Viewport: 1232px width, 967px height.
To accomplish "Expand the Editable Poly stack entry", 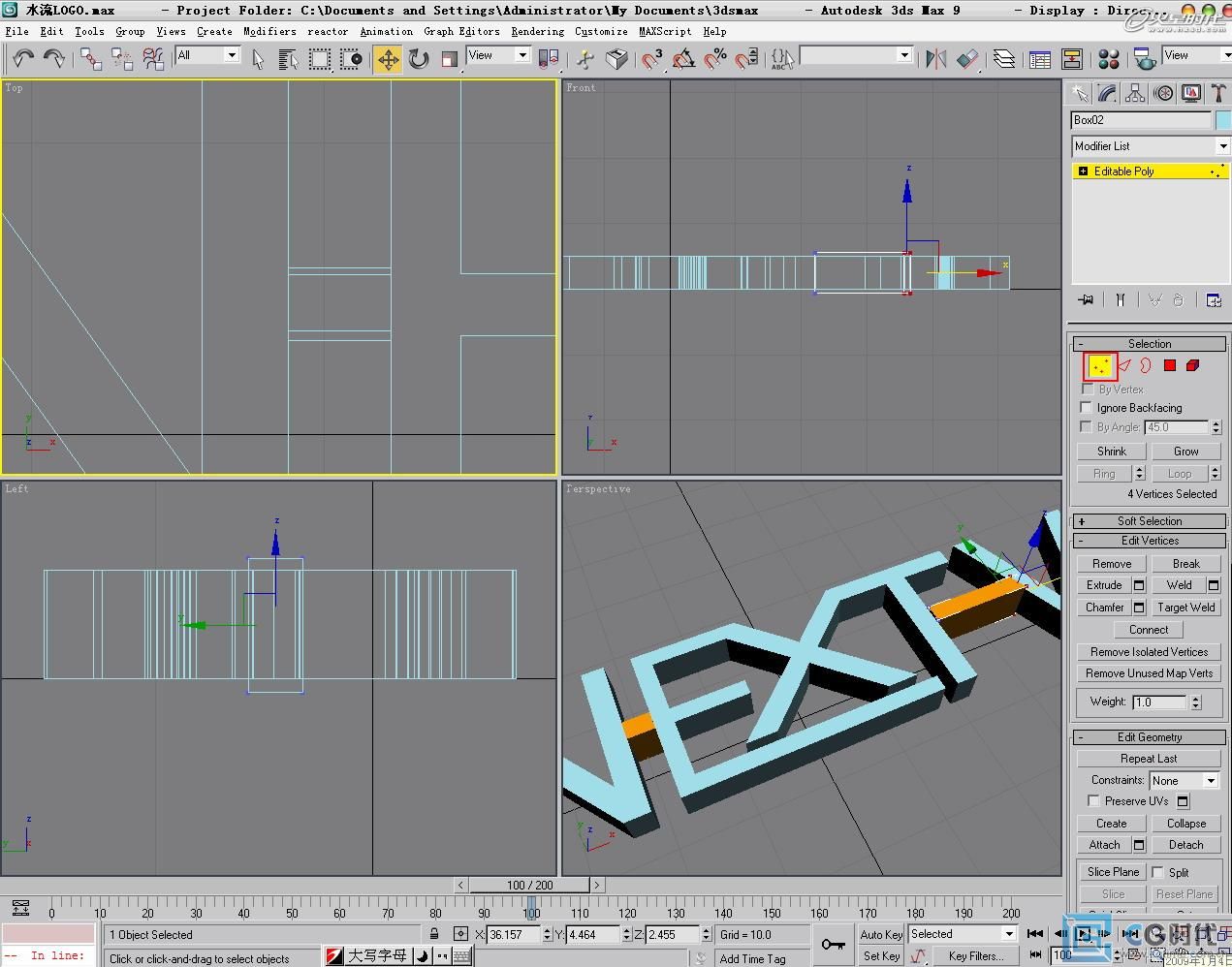I will tap(1083, 172).
